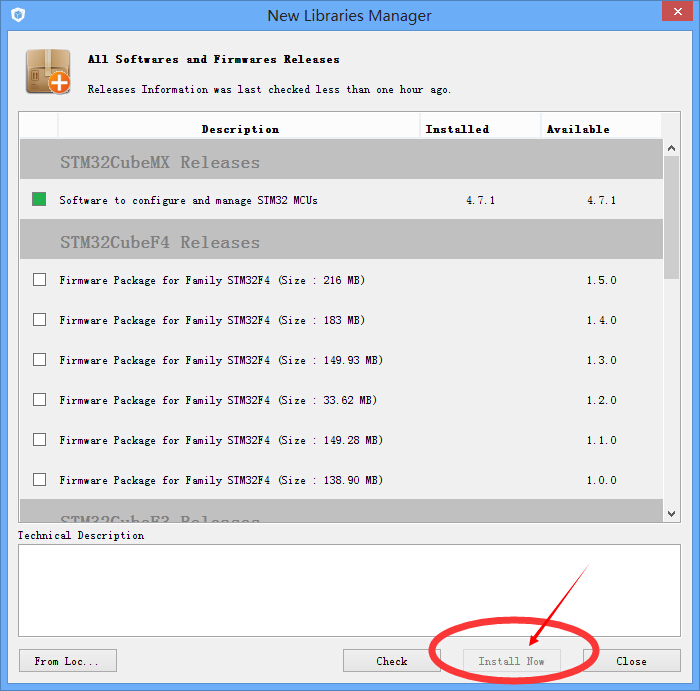The image size is (700, 691).
Task: Click available version 1.5.0
Action: coord(601,280)
